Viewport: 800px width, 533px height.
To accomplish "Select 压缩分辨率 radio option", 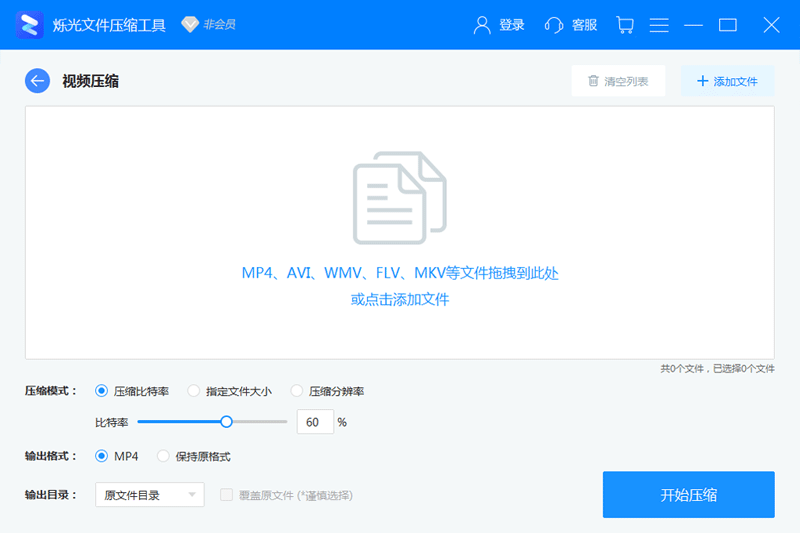I will click(x=297, y=391).
